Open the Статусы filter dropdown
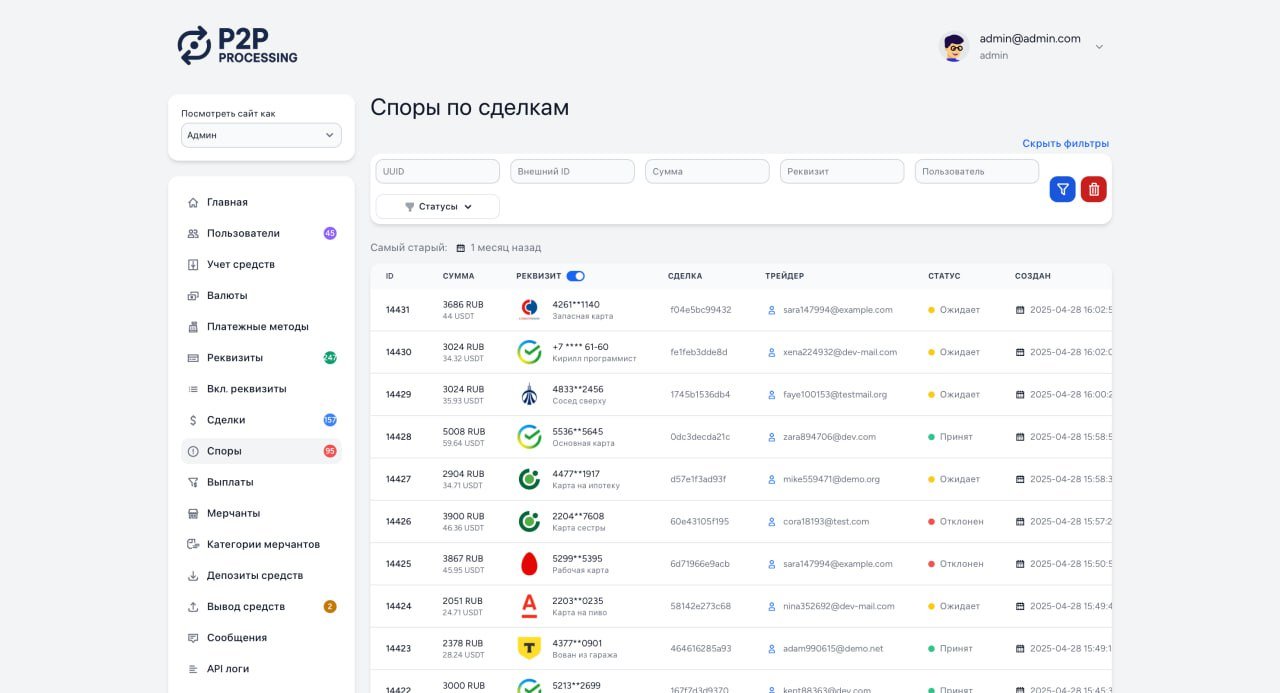The height and width of the screenshot is (693, 1280). coord(437,206)
